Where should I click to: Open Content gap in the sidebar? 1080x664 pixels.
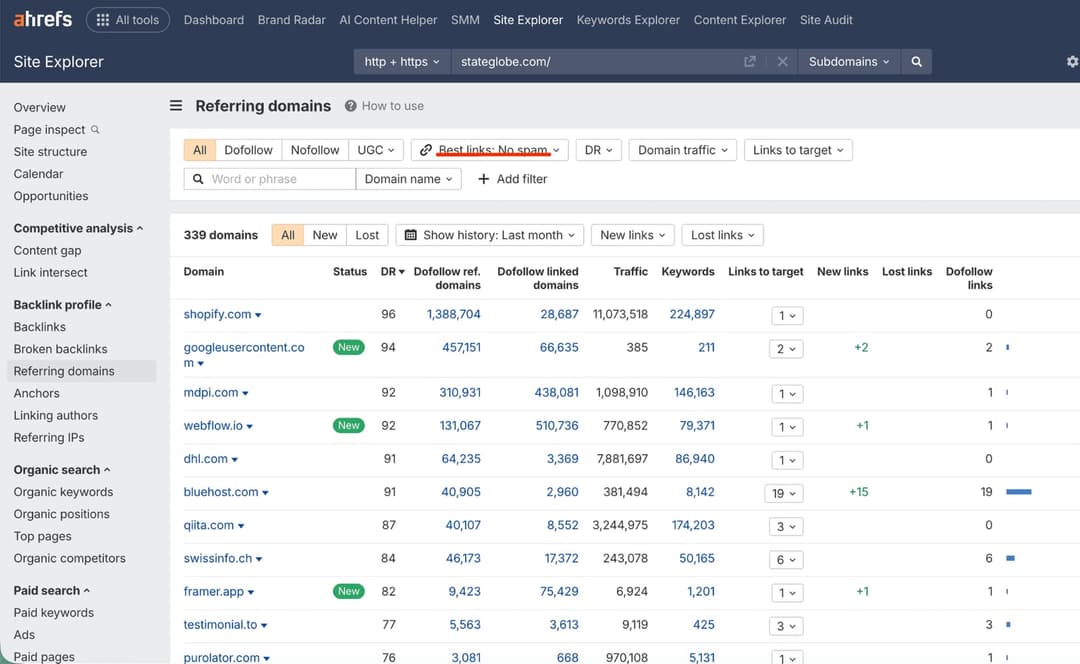48,250
